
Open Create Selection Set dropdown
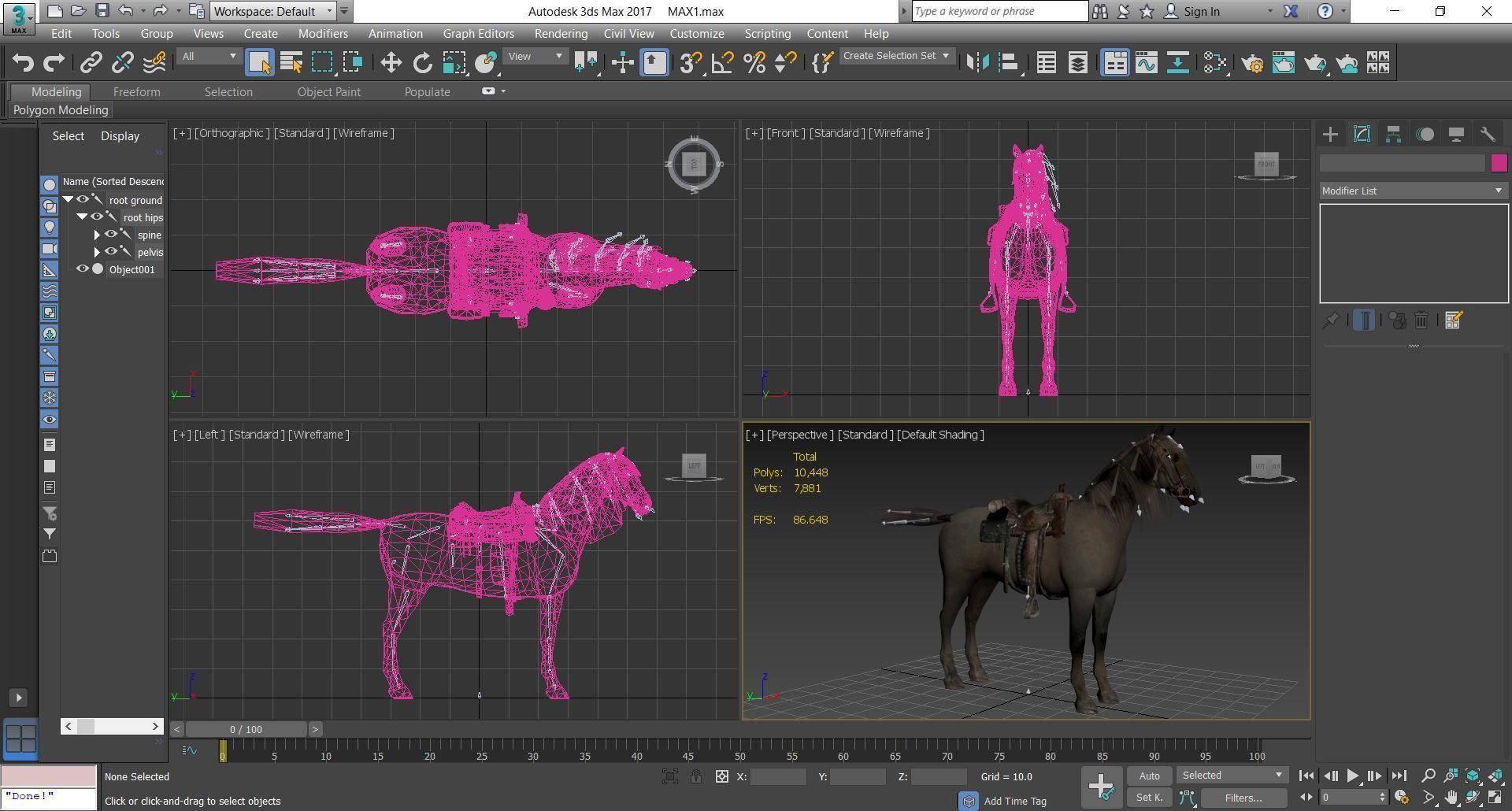click(897, 56)
